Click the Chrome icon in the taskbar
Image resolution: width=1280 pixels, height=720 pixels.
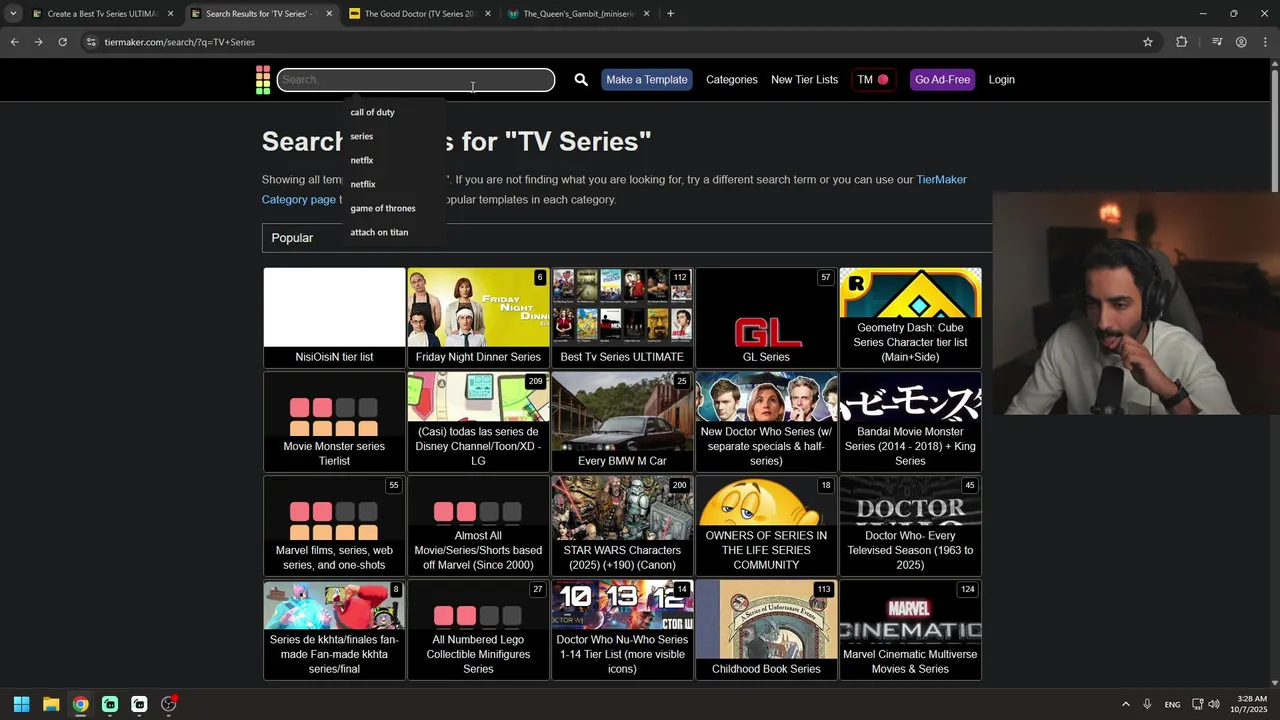coord(80,704)
